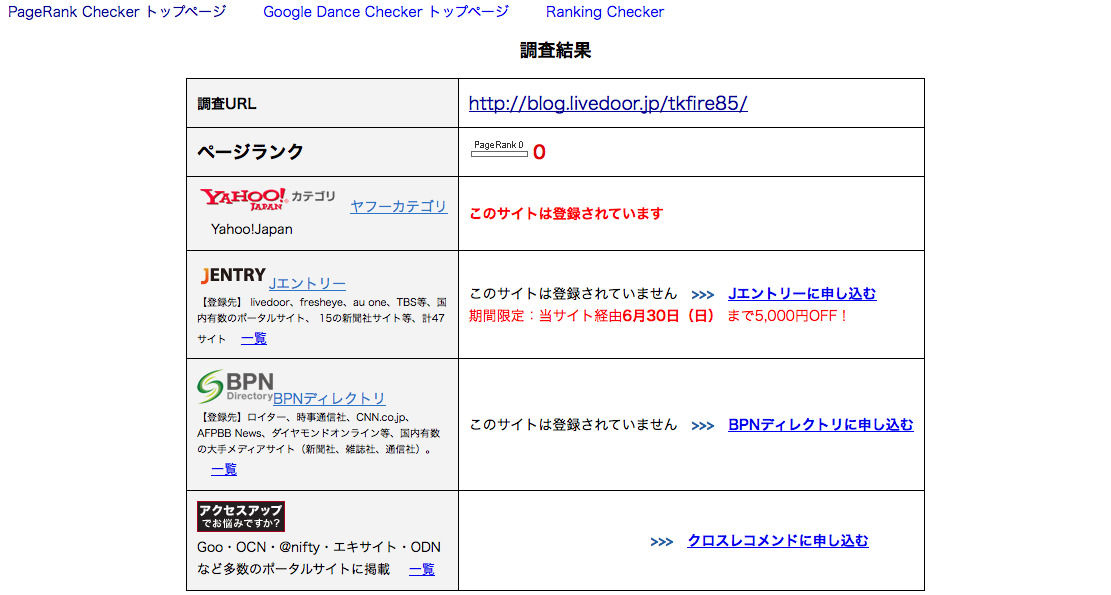Open the Ranking Checker link
This screenshot has width=1111, height=595.
coord(604,12)
